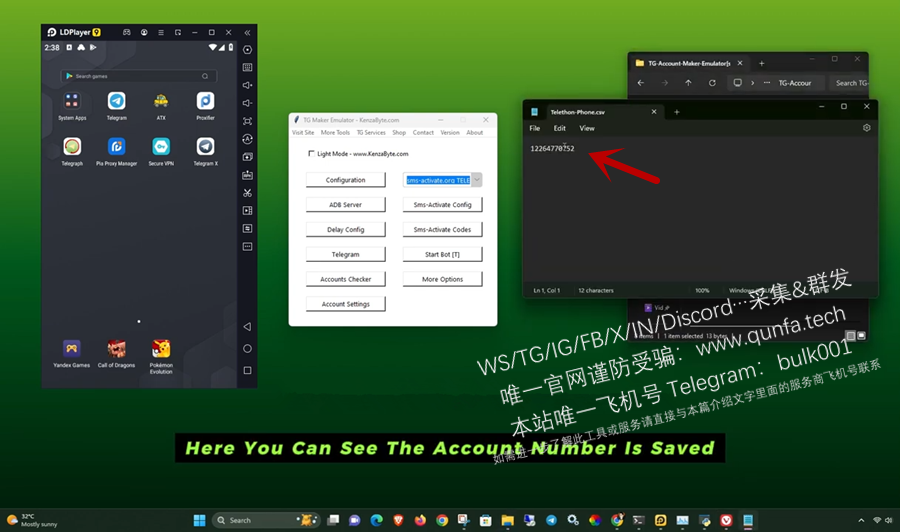Open System Apps folder in LDPlayer
The width and height of the screenshot is (900, 532).
(72, 101)
